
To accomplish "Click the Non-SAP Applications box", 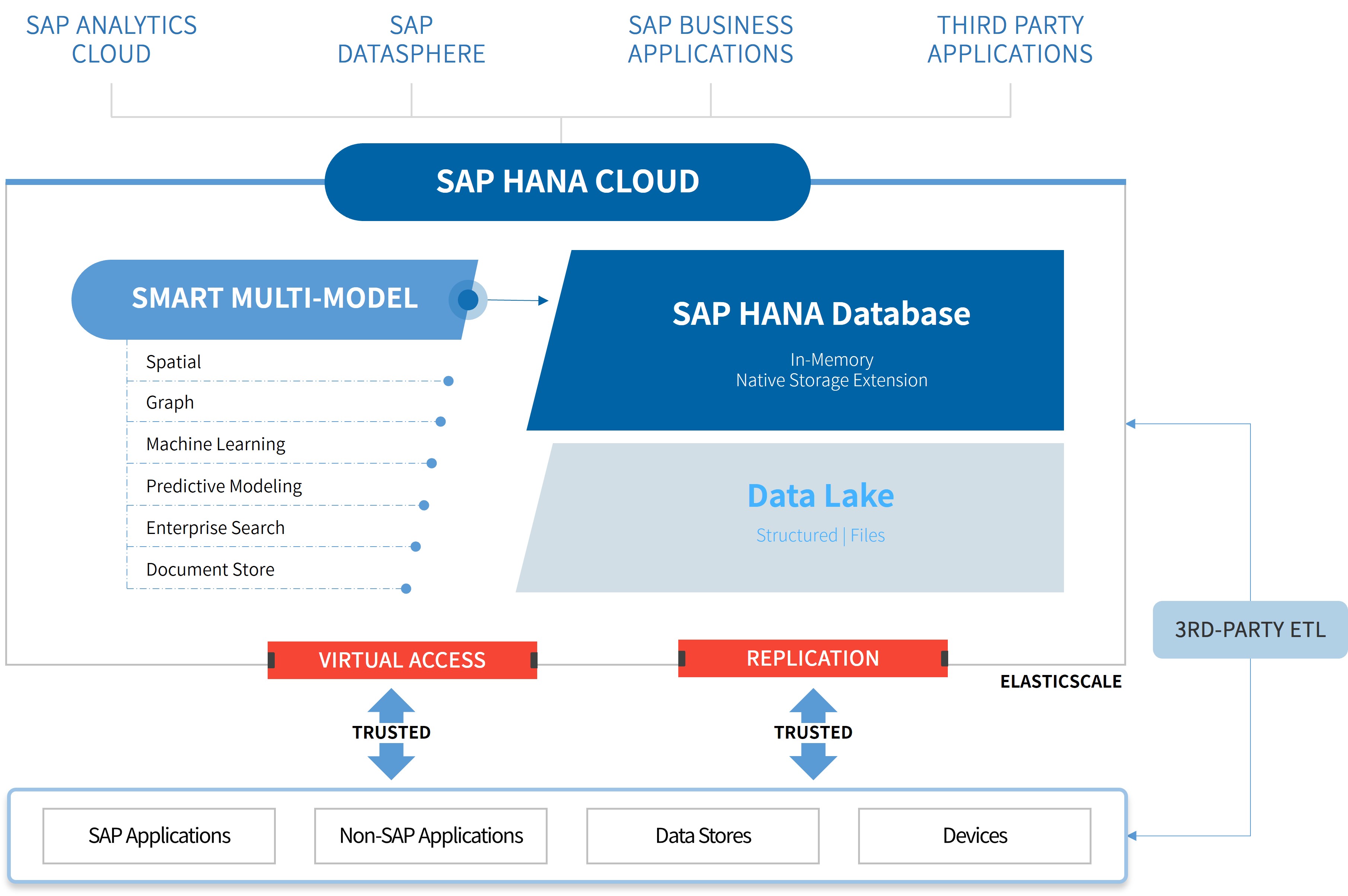I will pyautogui.click(x=431, y=836).
